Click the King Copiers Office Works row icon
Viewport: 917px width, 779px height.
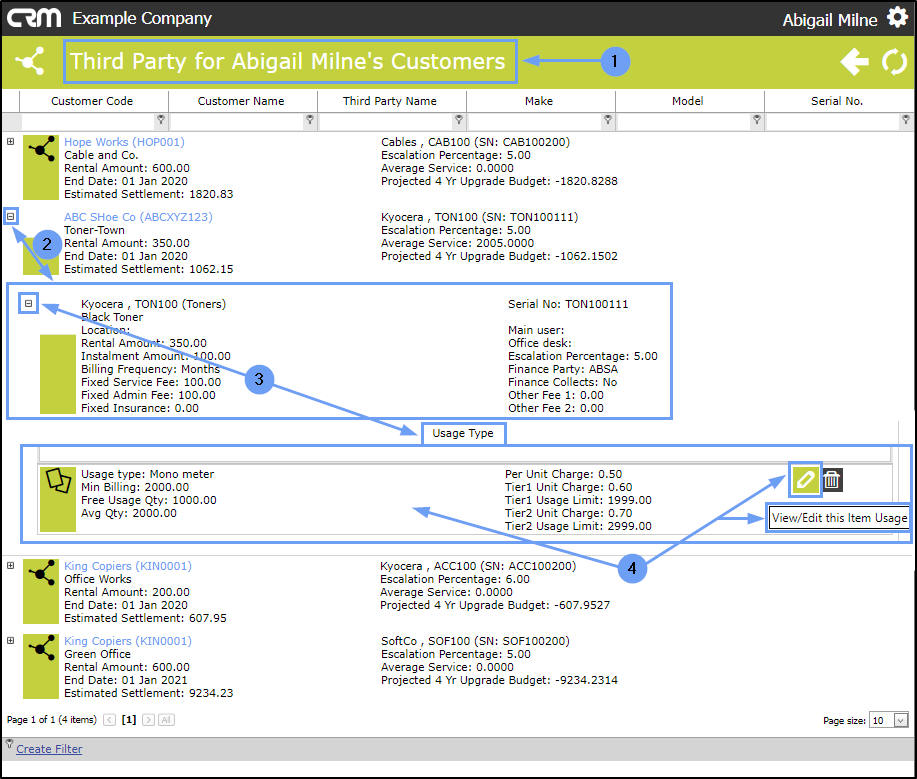click(41, 591)
